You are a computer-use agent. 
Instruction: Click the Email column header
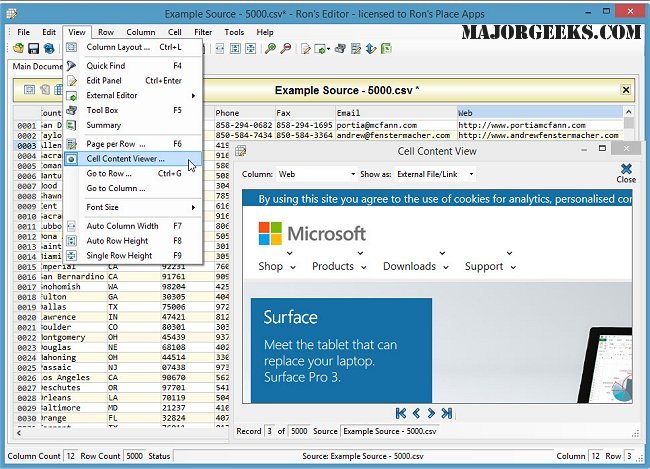[x=396, y=113]
